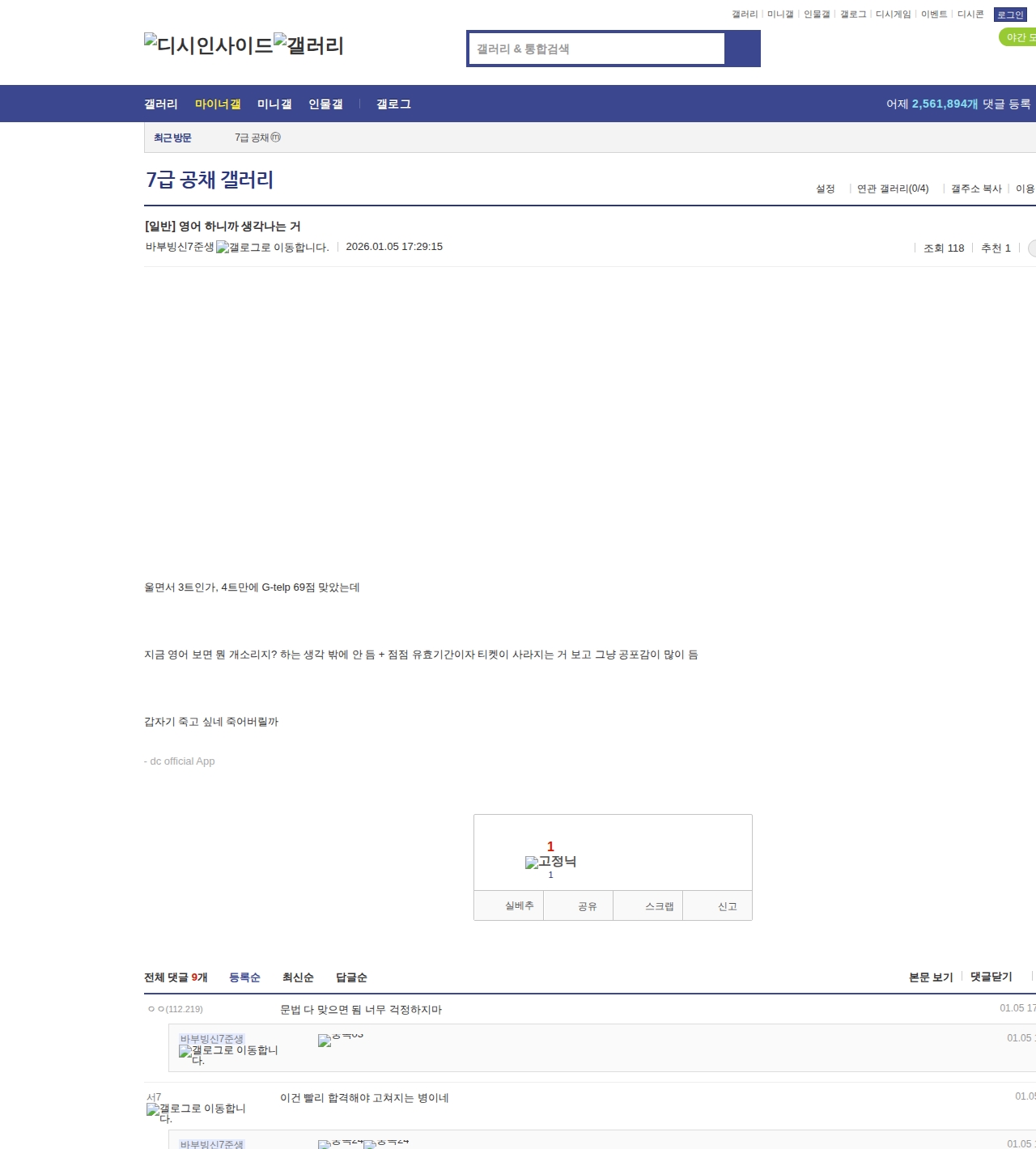
Task: Select the 마이너갤 tab in the navigation bar
Action: (x=218, y=104)
